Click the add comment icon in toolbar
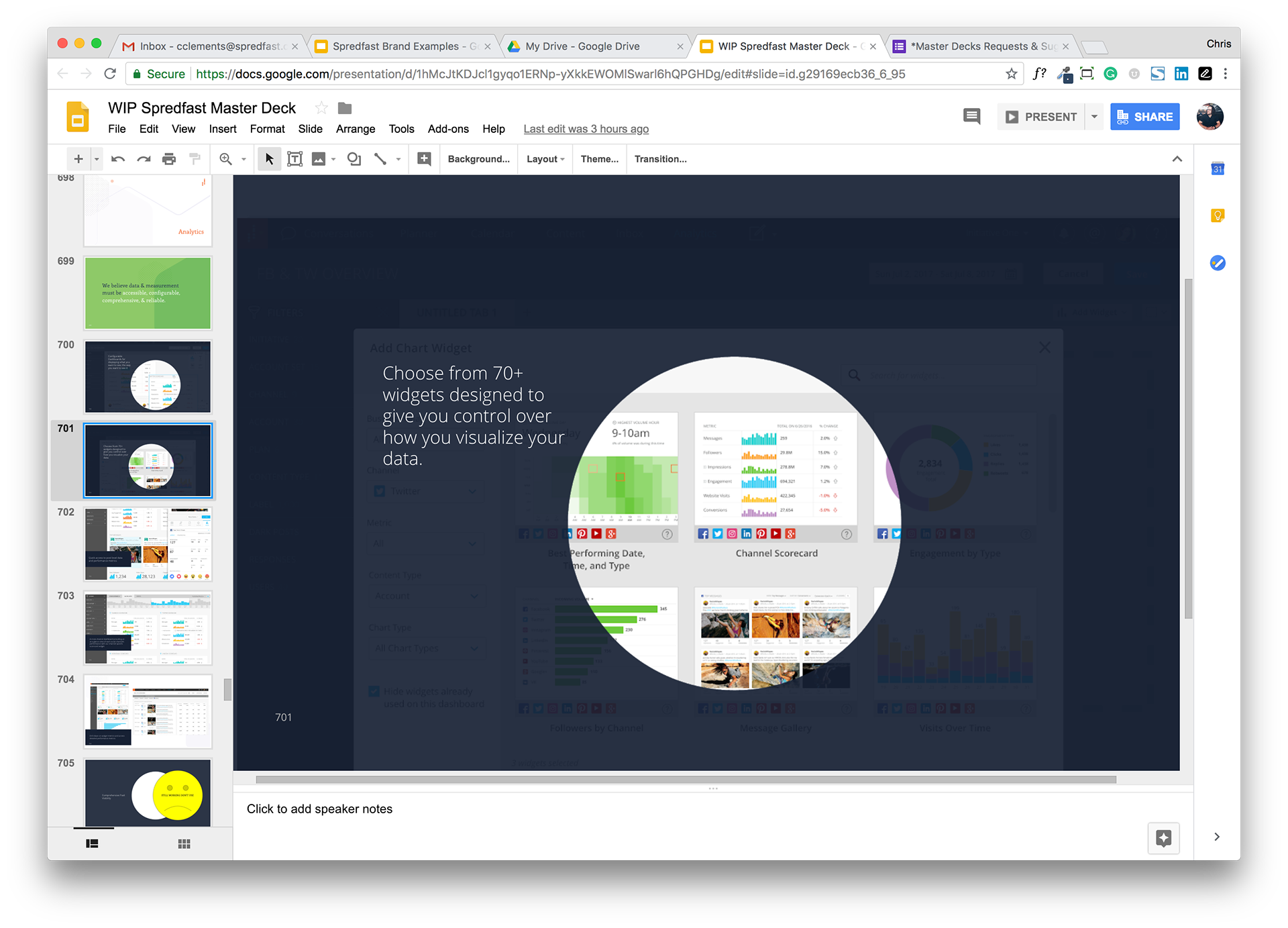1288x928 pixels. [424, 159]
